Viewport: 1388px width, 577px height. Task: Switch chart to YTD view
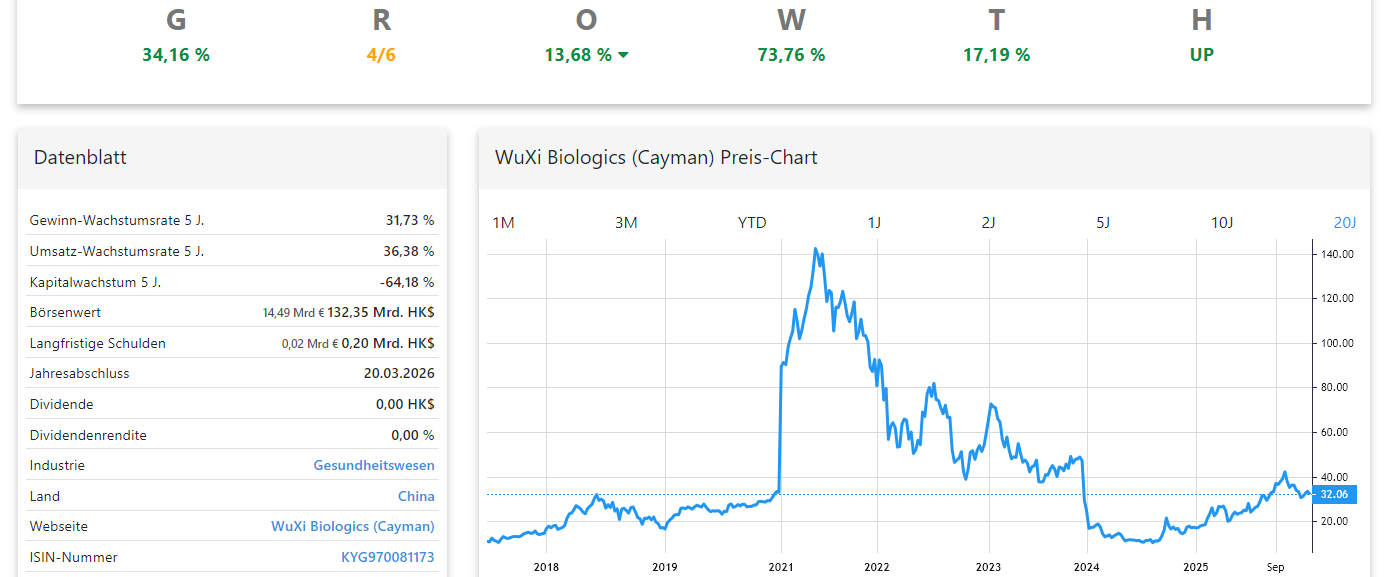point(751,222)
